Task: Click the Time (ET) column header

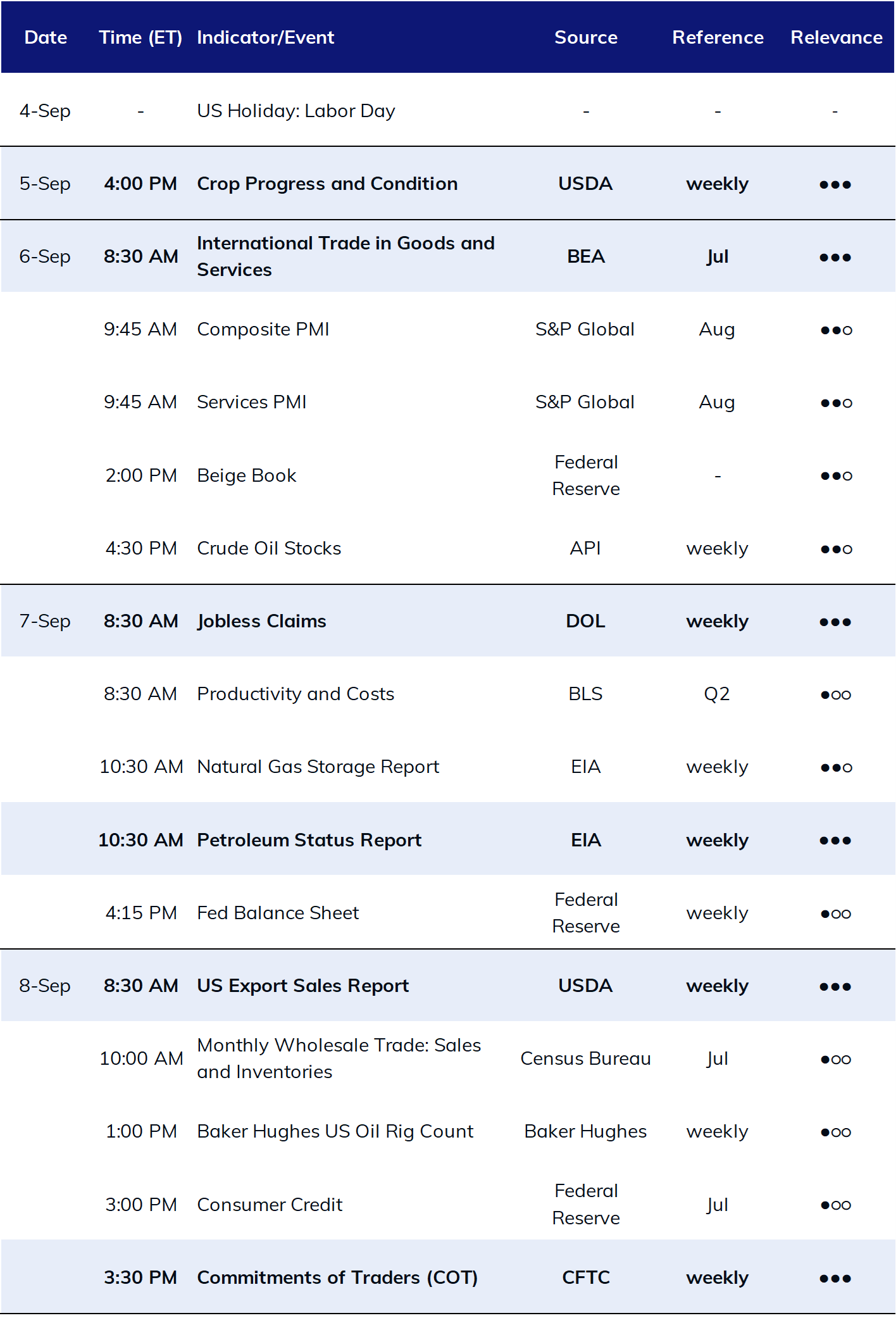Action: pyautogui.click(x=140, y=37)
